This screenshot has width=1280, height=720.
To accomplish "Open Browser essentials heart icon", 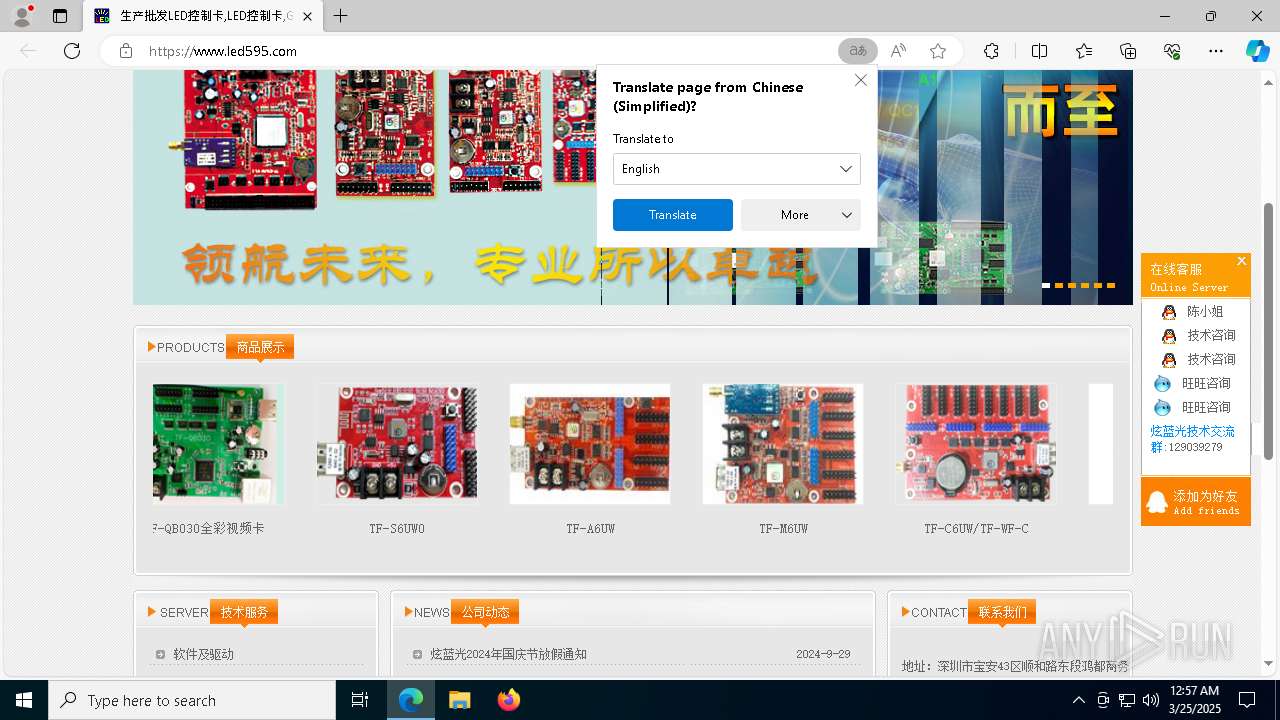I will 1172,51.
